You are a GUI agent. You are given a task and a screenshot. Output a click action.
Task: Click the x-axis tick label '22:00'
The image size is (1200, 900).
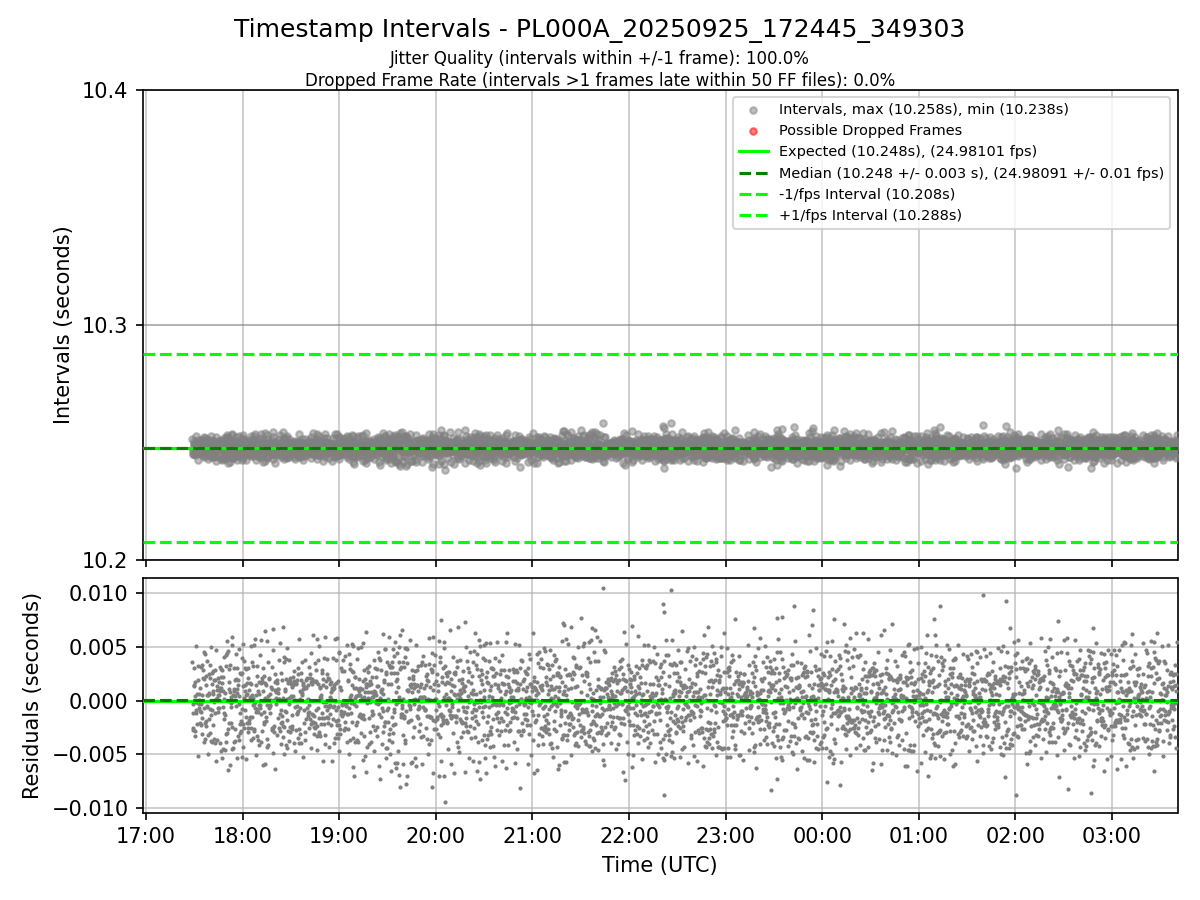pyautogui.click(x=629, y=835)
